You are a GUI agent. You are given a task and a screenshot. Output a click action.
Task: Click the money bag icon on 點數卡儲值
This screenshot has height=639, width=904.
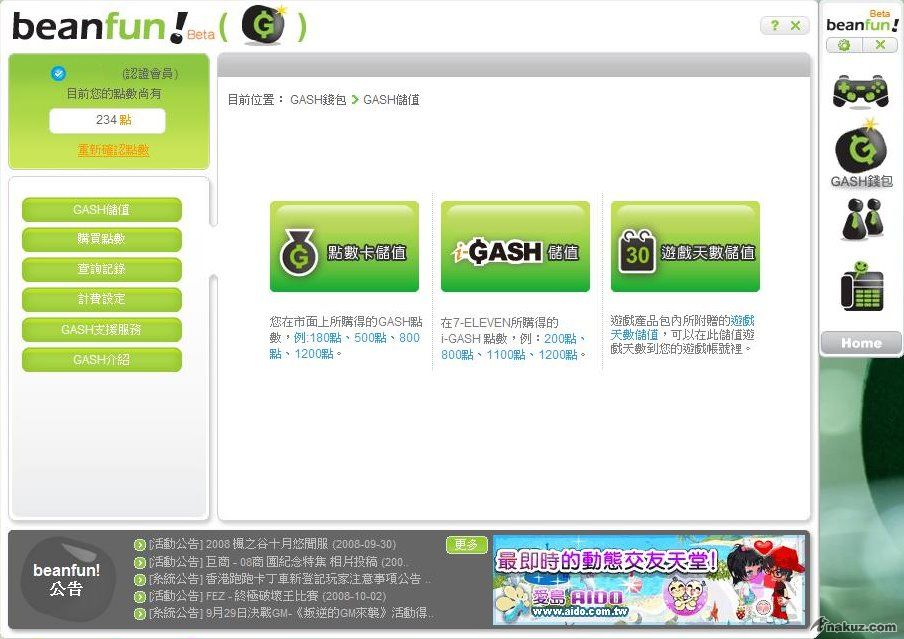click(298, 253)
